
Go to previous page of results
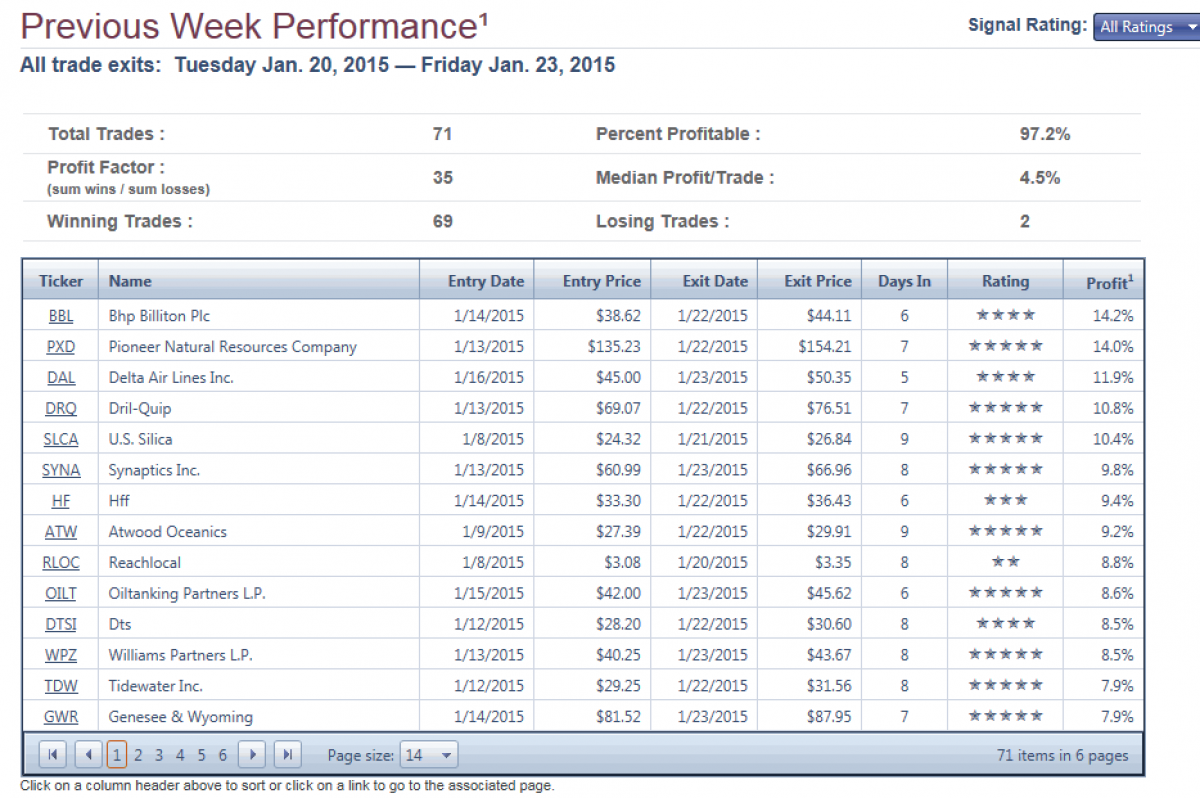click(x=89, y=755)
